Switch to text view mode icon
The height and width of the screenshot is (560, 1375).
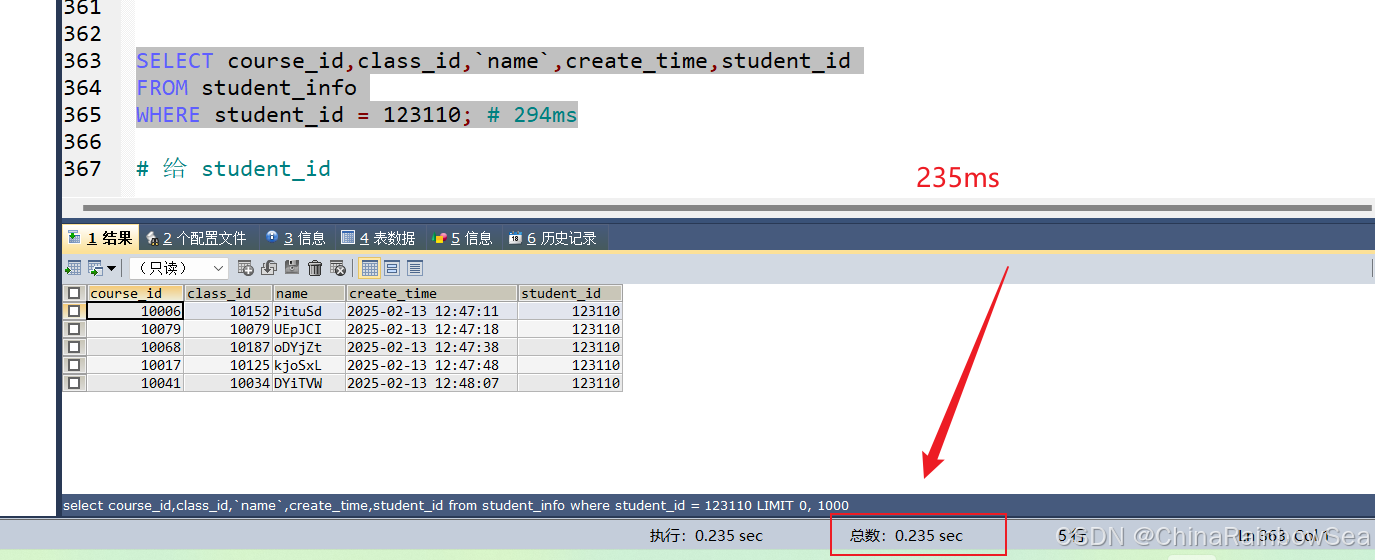click(415, 268)
